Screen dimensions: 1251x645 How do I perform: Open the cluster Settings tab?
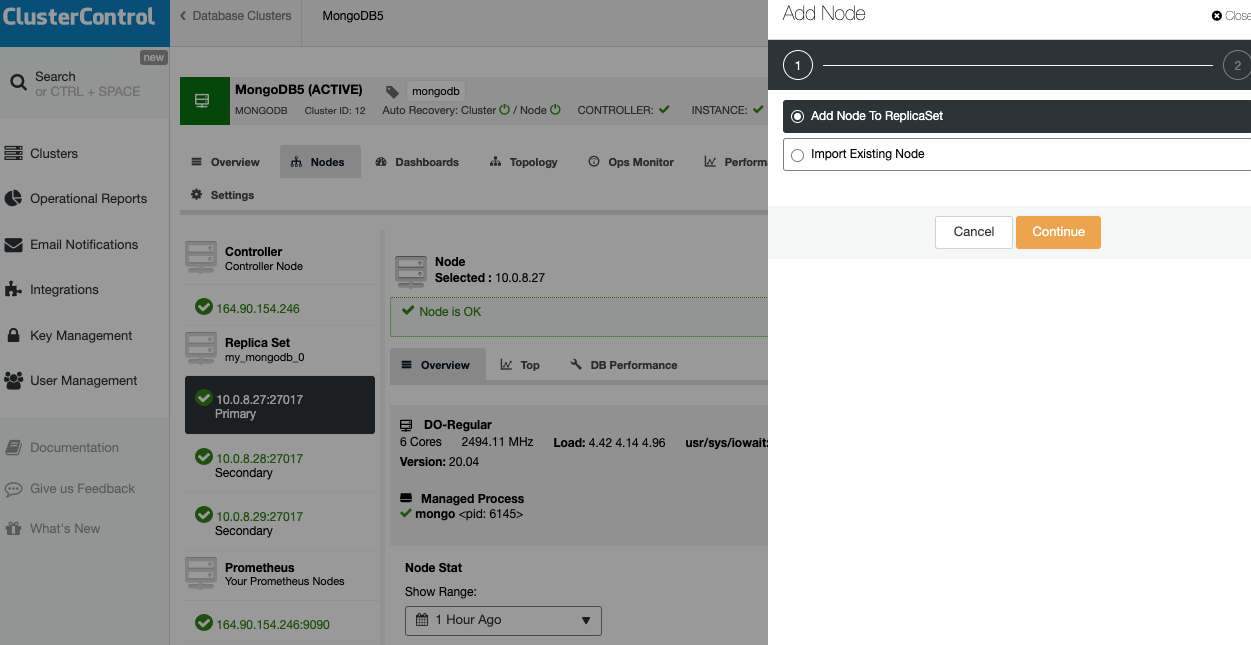coord(223,195)
